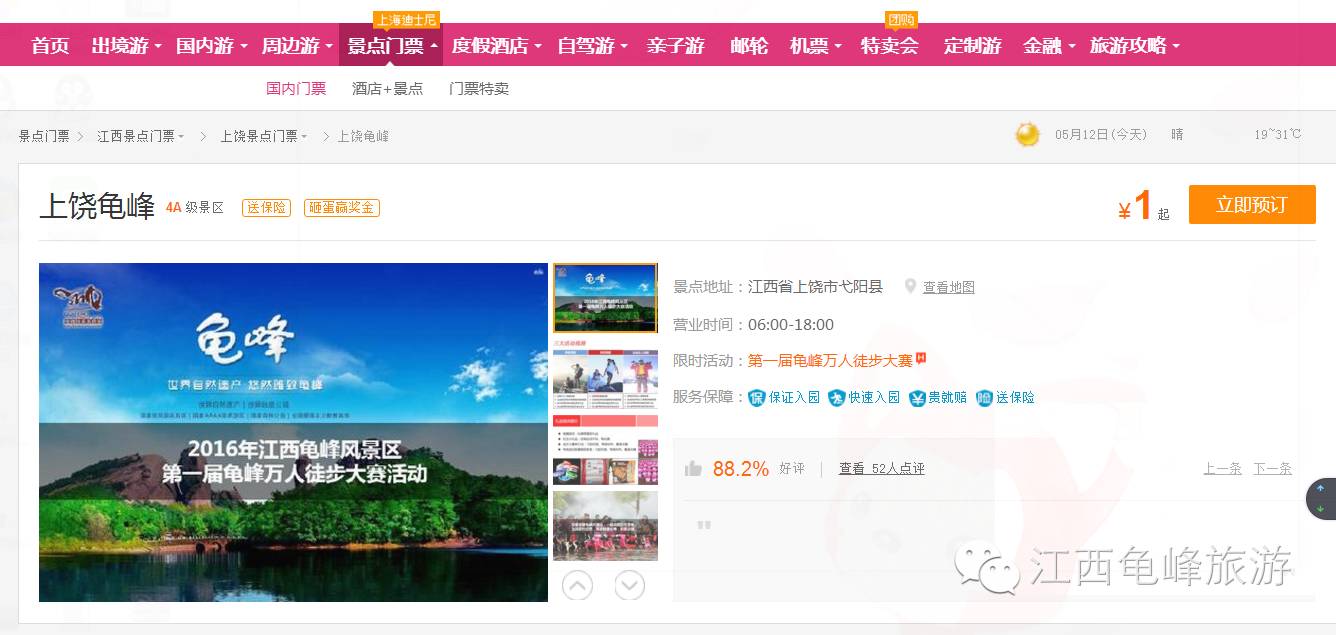Click the thumbs-up rating icon

(x=693, y=468)
